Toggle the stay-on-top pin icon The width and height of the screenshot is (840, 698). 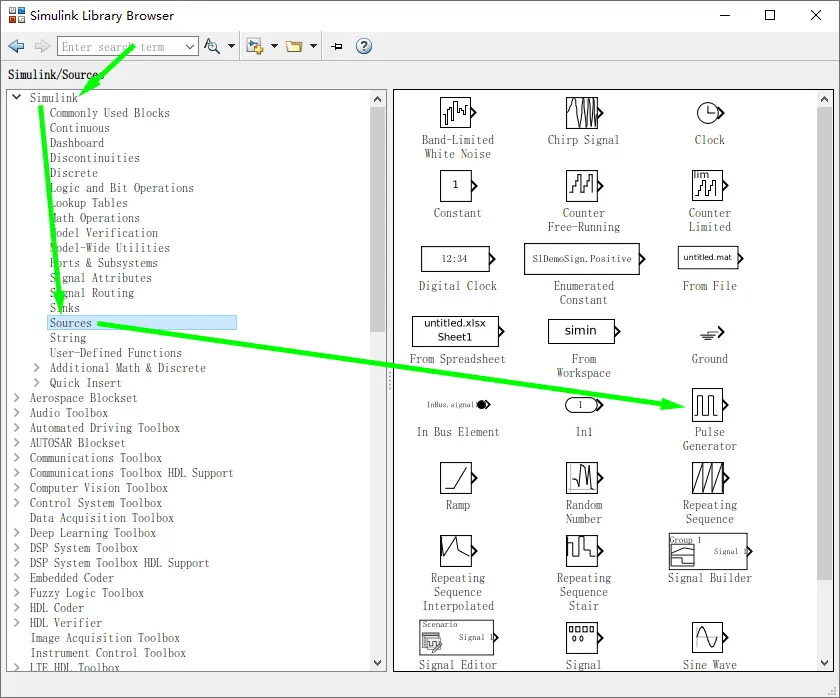(336, 47)
